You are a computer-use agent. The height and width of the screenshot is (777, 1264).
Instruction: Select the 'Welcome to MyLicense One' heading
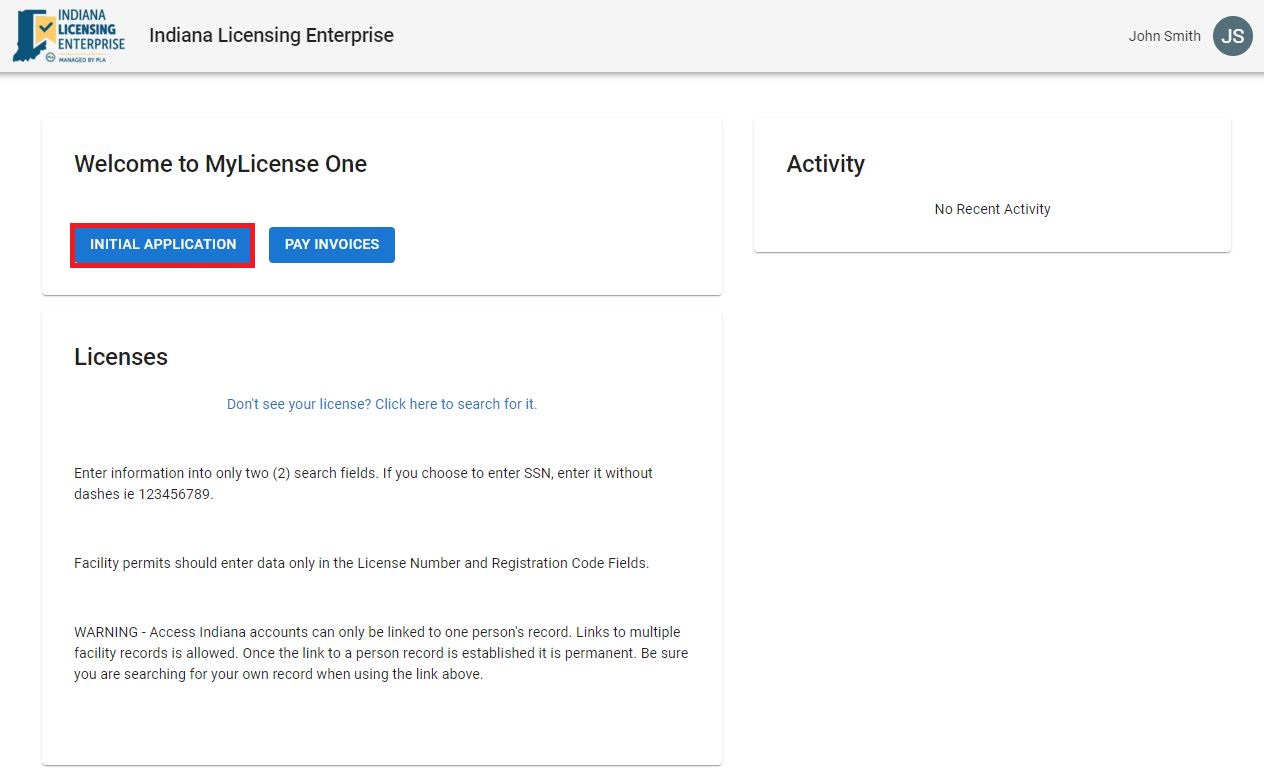pyautogui.click(x=220, y=164)
